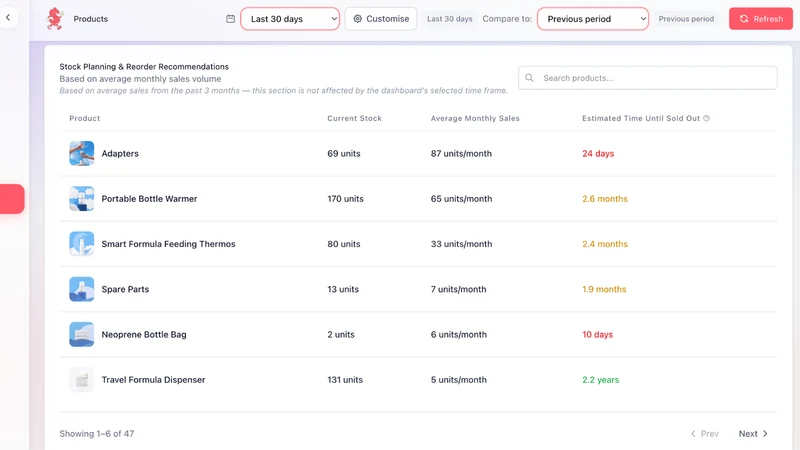Viewport: 800px width, 450px height.
Task: Click info icon beside Estimated Time Until Sold Out
Action: point(707,118)
